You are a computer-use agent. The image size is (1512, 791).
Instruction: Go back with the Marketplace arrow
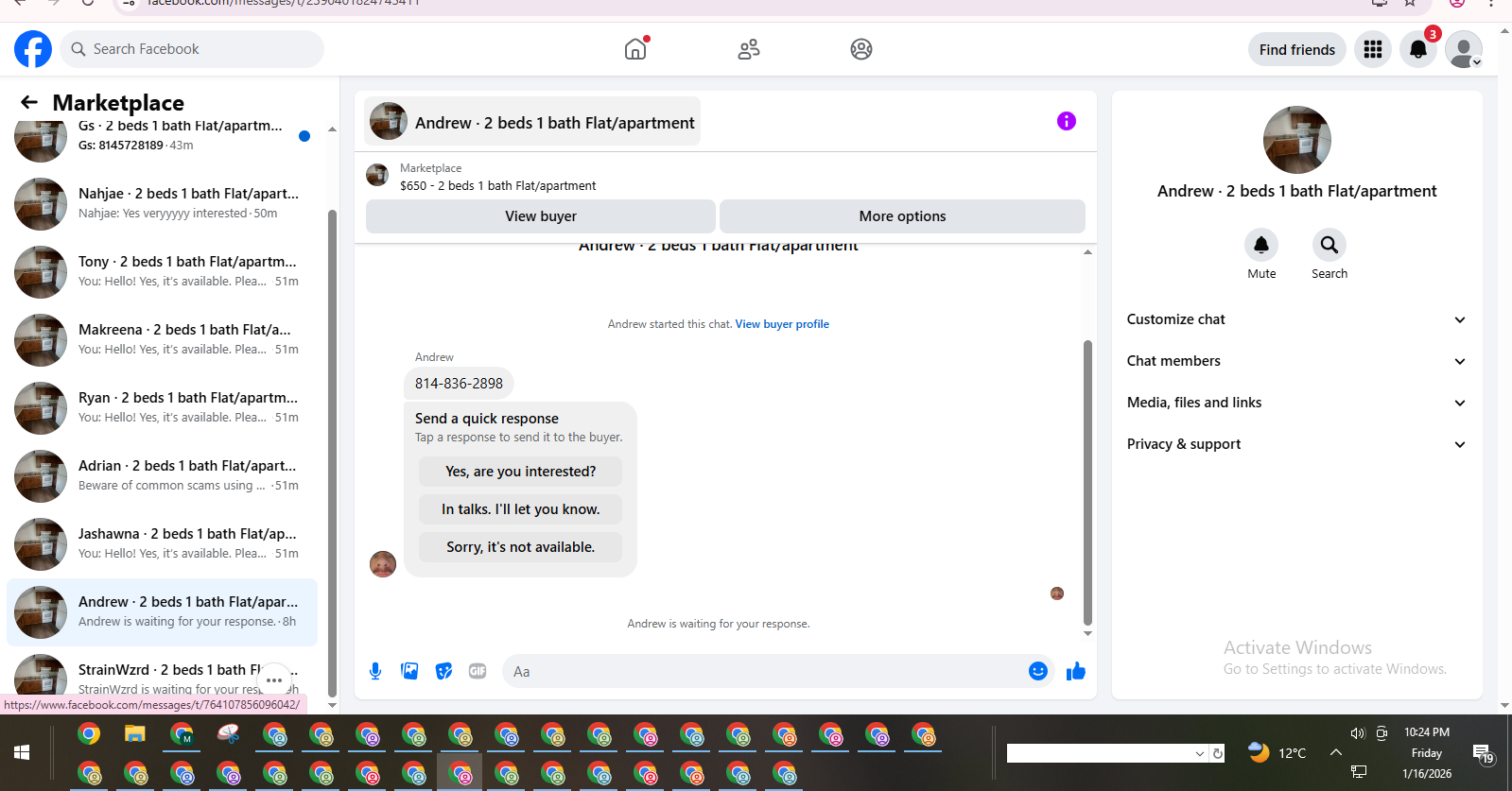(29, 102)
